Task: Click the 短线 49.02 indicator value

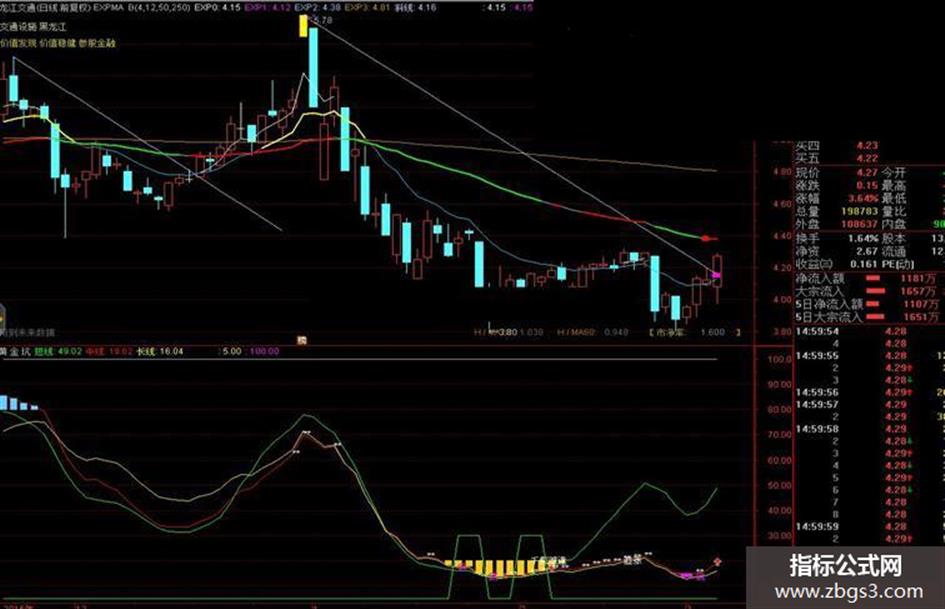Action: 58,351
